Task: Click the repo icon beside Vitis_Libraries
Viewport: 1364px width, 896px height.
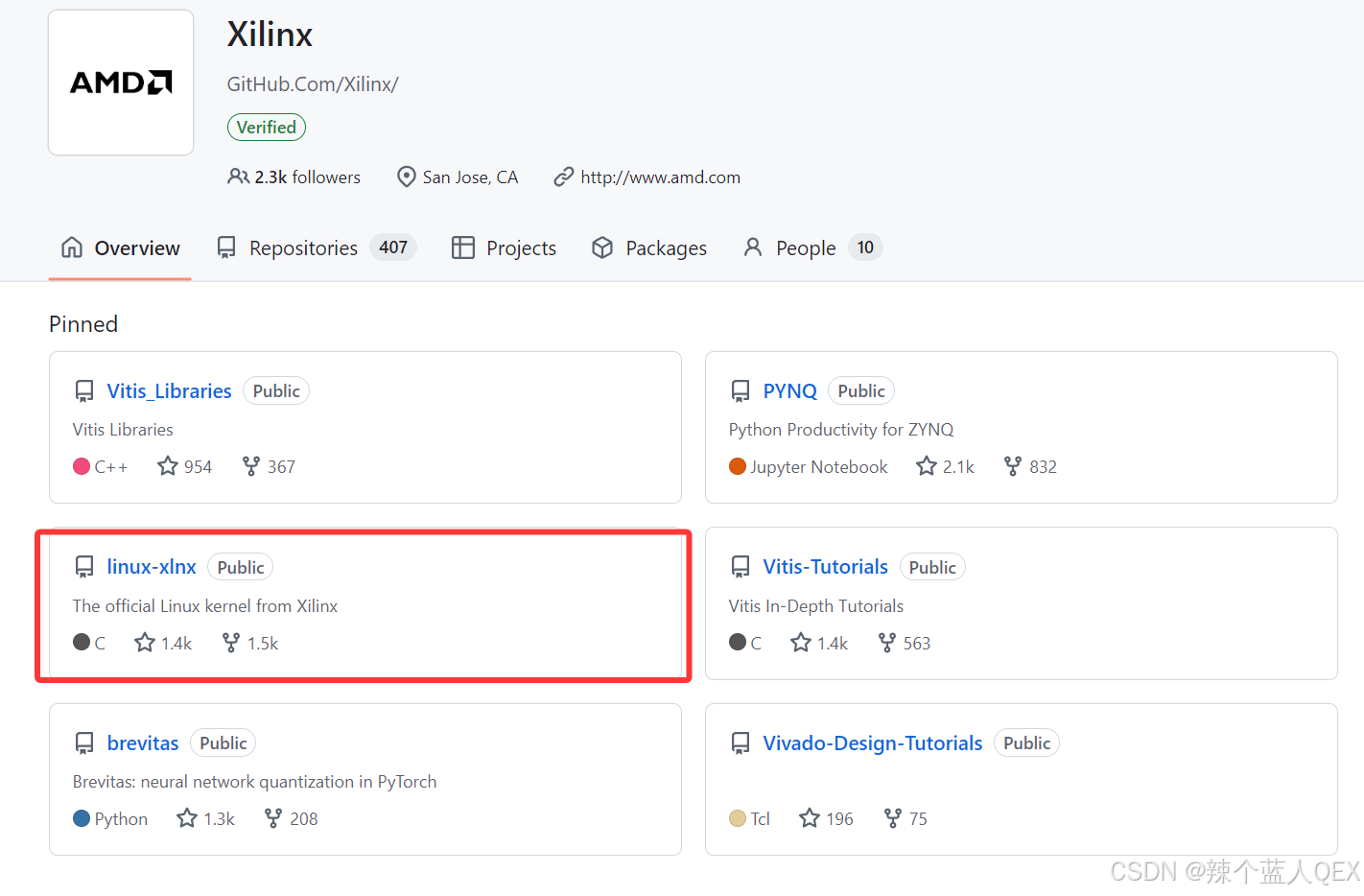Action: click(84, 391)
